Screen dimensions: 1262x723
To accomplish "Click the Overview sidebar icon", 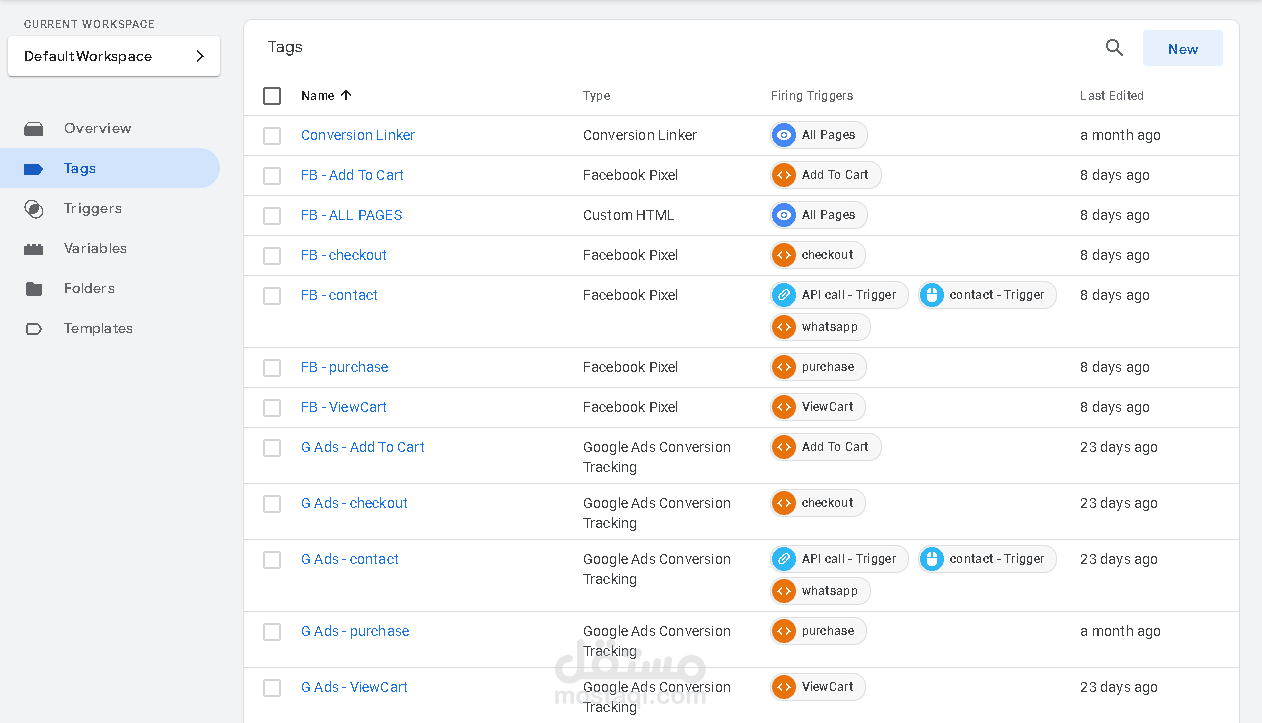I will [34, 129].
